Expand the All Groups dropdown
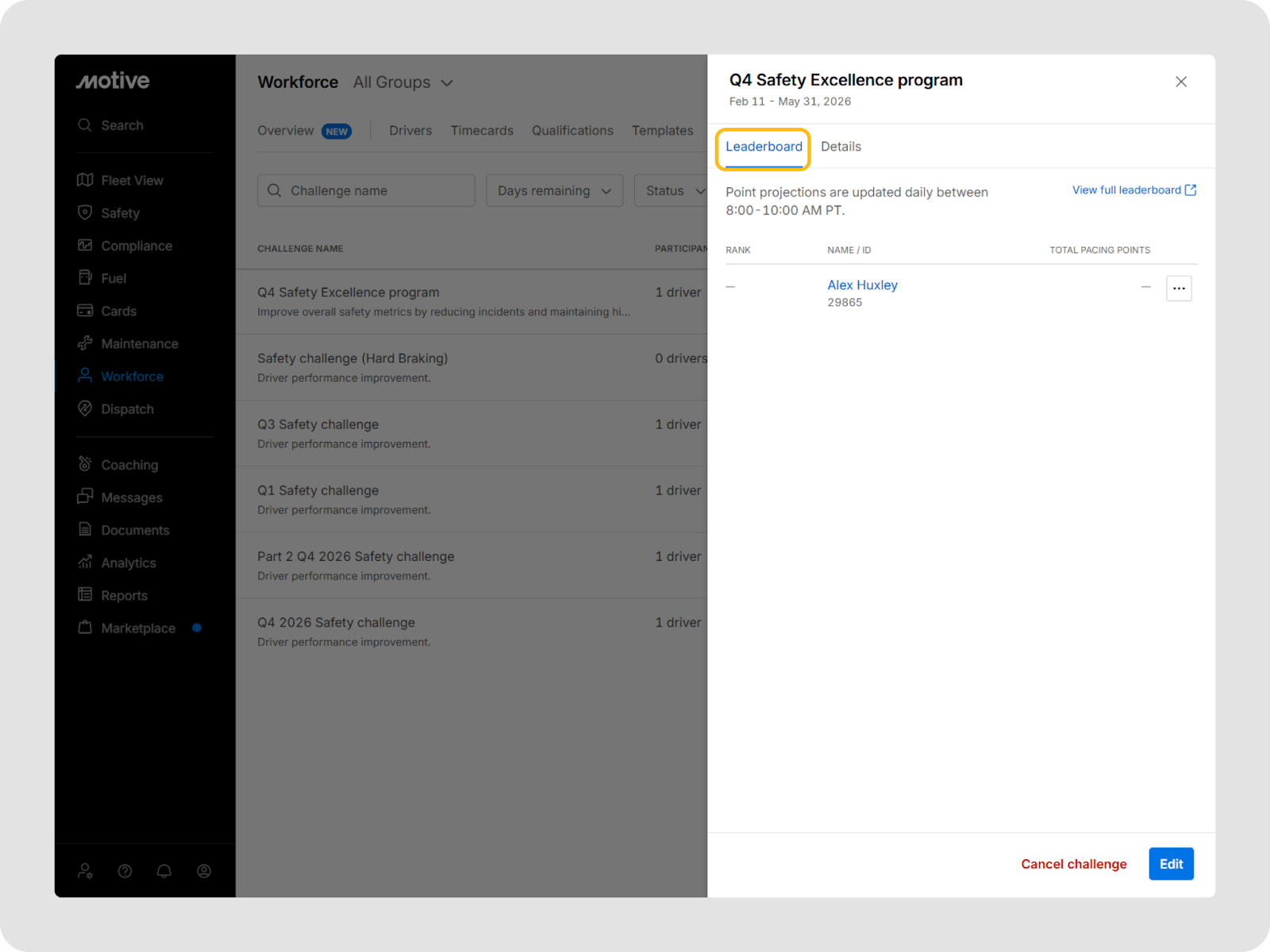This screenshot has width=1270, height=952. click(x=403, y=83)
